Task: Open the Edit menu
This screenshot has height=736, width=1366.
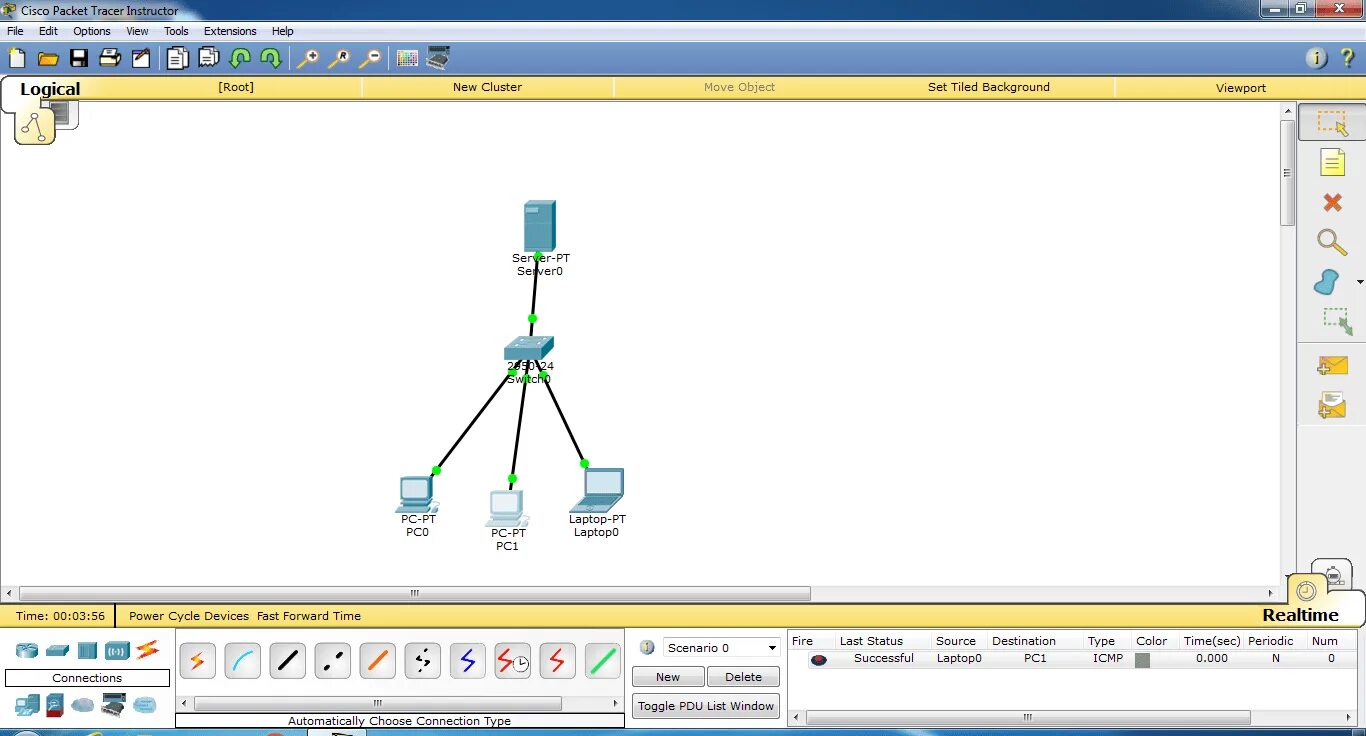Action: click(x=48, y=31)
